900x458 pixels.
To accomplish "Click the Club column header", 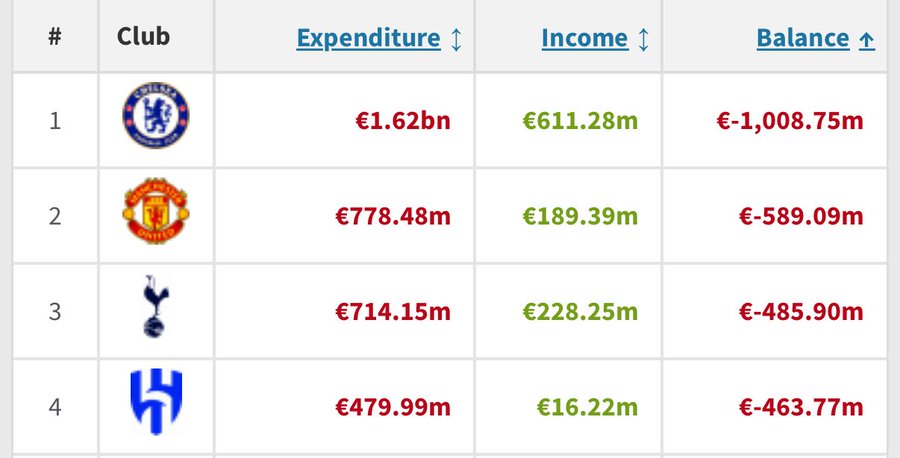I will click(x=143, y=37).
